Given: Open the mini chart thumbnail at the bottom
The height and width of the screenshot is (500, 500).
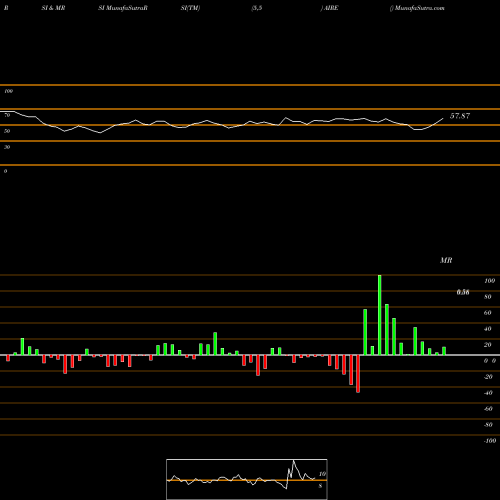Looking at the screenshot, I should pyautogui.click(x=247, y=479).
